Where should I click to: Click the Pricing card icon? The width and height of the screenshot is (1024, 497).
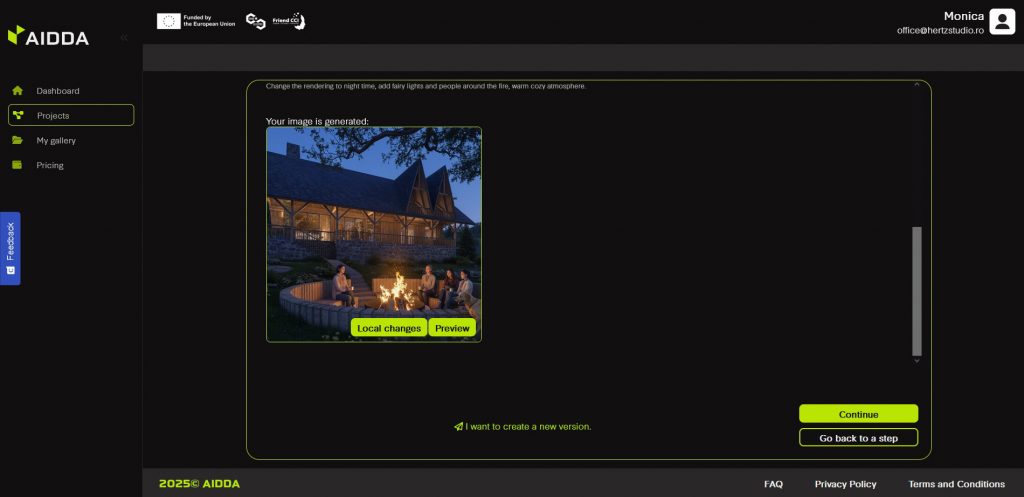[17, 165]
